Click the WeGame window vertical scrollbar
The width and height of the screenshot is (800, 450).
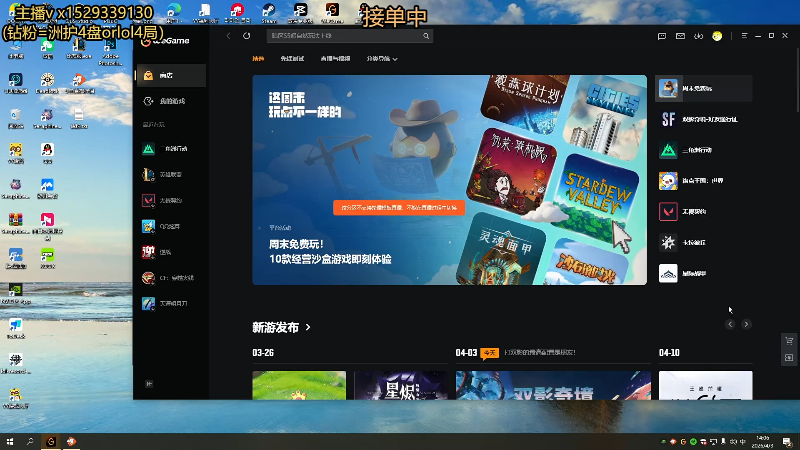coord(797,79)
